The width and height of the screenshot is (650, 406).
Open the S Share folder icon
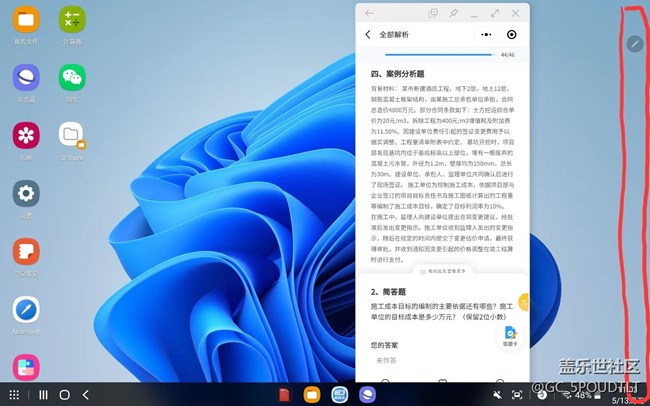(72, 135)
